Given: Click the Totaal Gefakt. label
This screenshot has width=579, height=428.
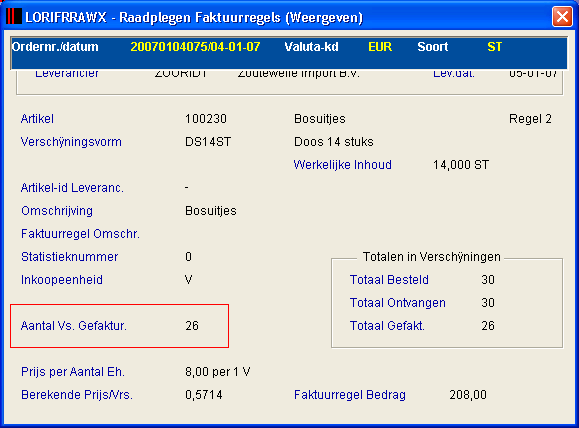Looking at the screenshot, I should point(387,326).
